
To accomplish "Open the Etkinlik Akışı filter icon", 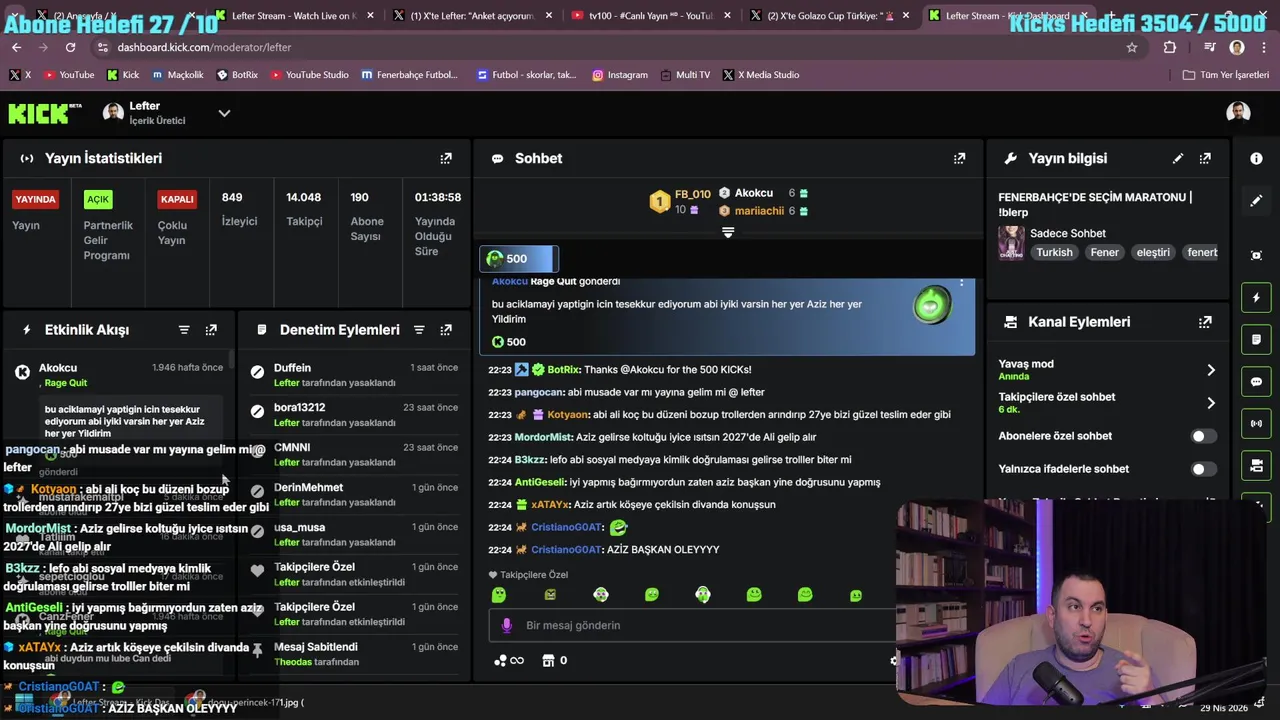I will (x=184, y=330).
